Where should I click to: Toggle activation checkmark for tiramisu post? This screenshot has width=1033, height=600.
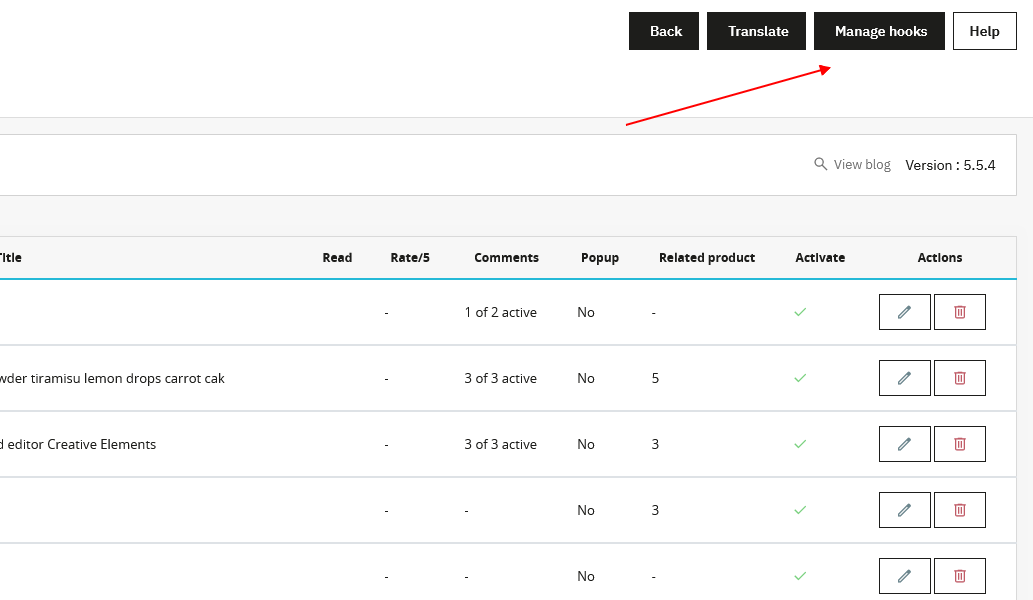tap(800, 378)
